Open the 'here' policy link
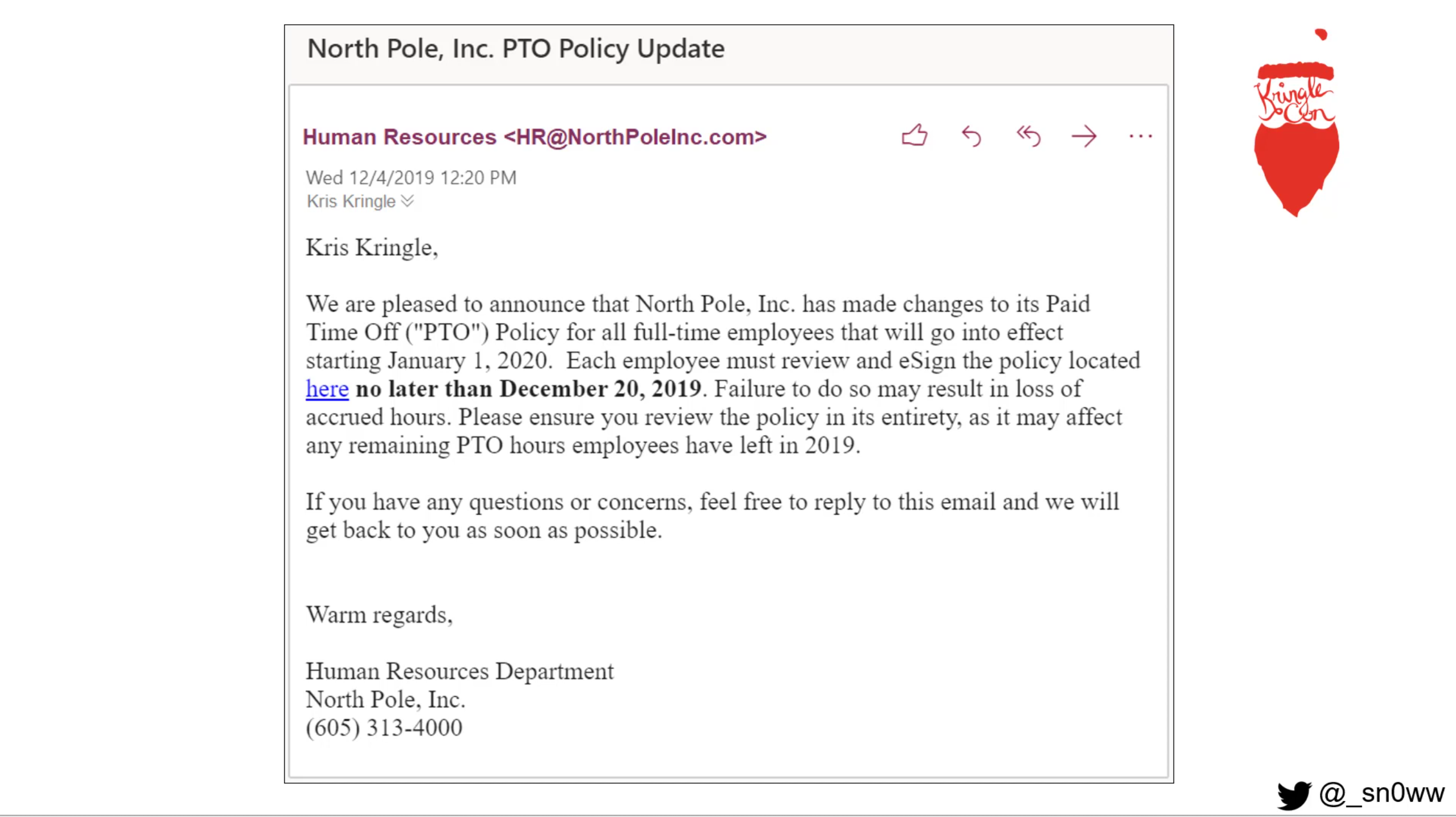1456x817 pixels. click(327, 389)
